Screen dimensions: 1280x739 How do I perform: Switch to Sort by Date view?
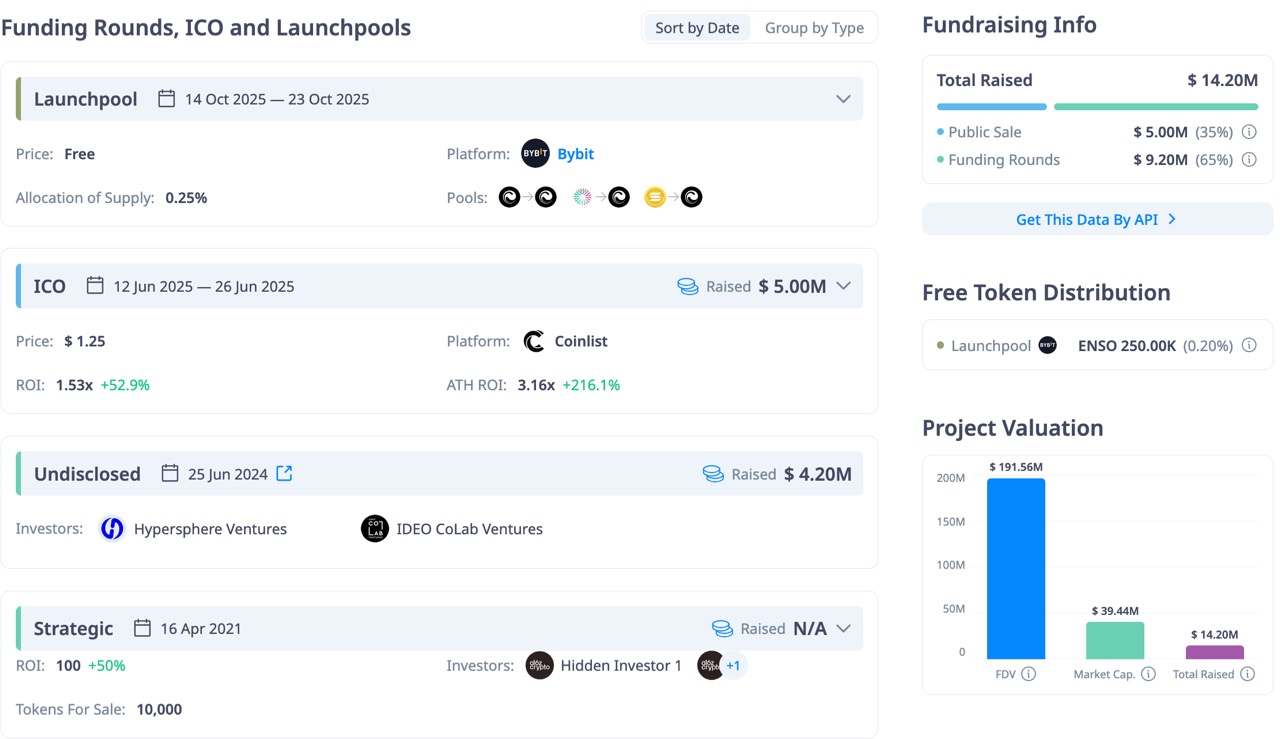click(x=697, y=28)
